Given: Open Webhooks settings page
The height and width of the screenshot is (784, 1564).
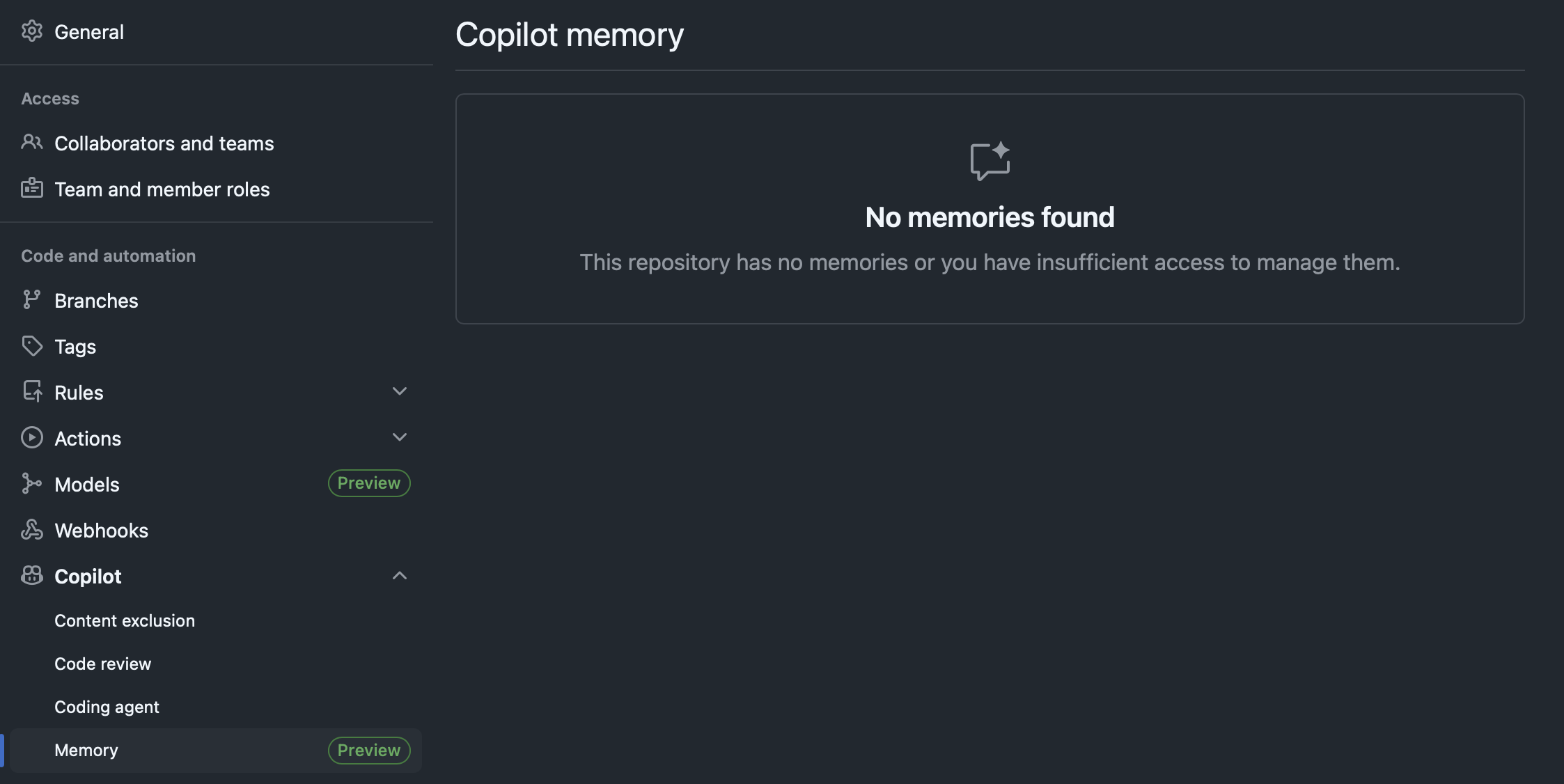Looking at the screenshot, I should click(x=102, y=531).
